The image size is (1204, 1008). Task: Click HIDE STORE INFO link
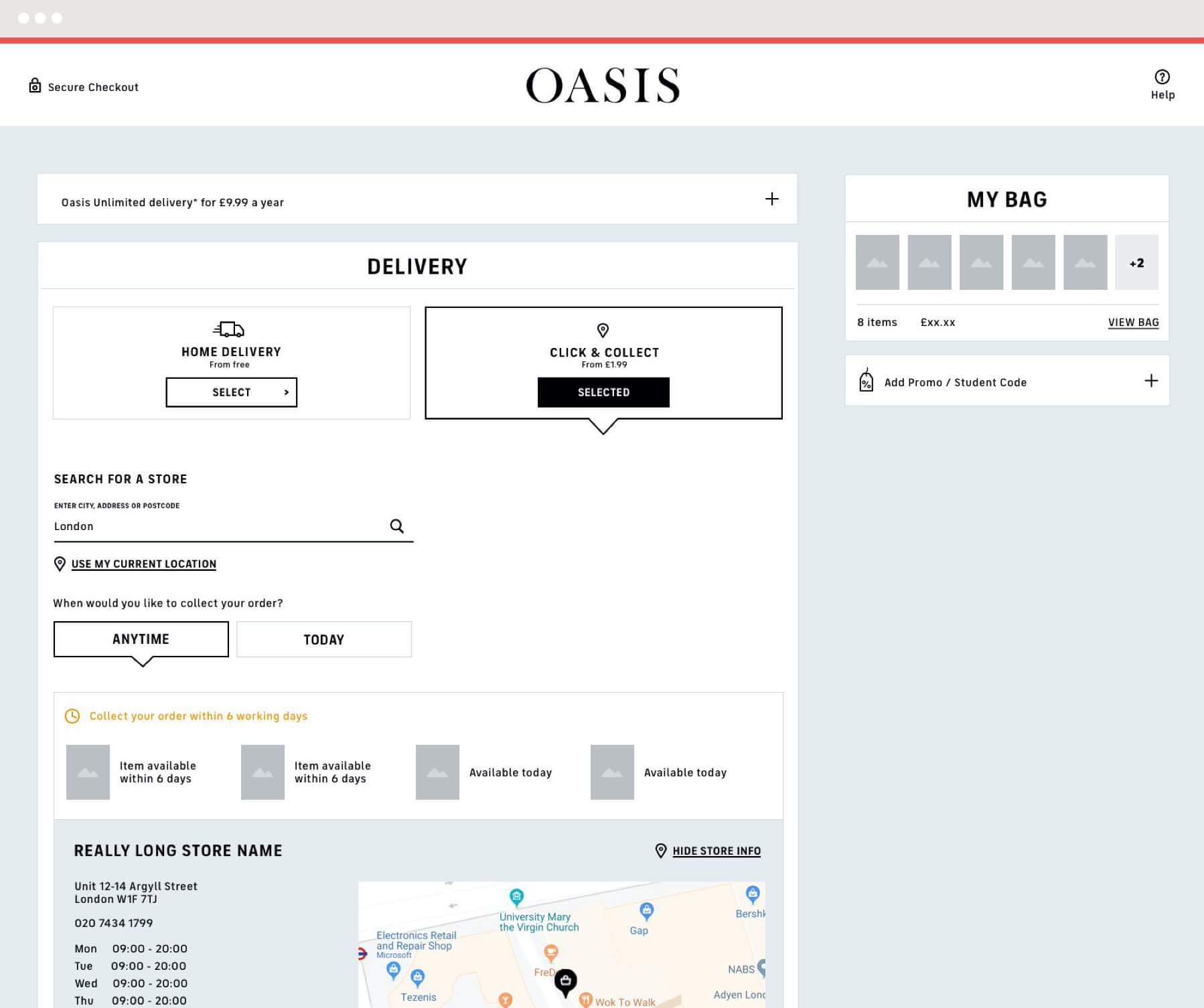(717, 851)
